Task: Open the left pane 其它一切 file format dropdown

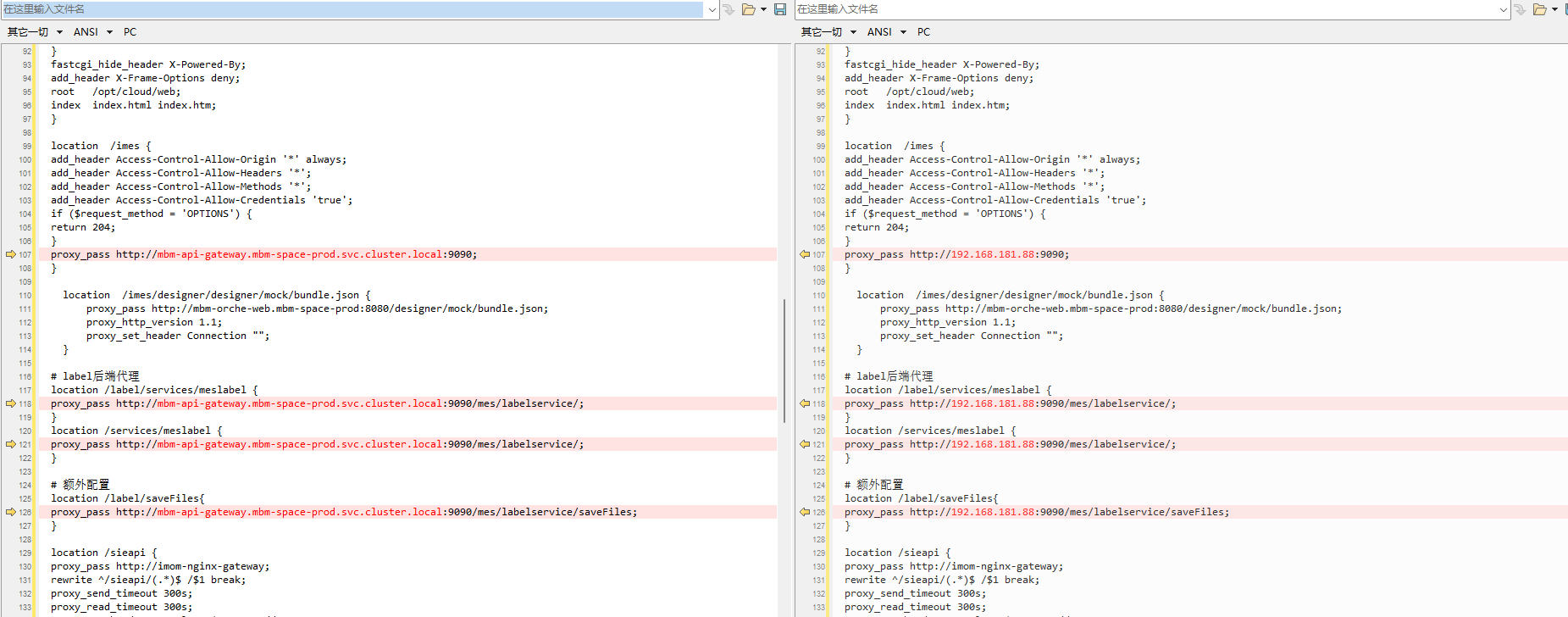Action: click(35, 32)
